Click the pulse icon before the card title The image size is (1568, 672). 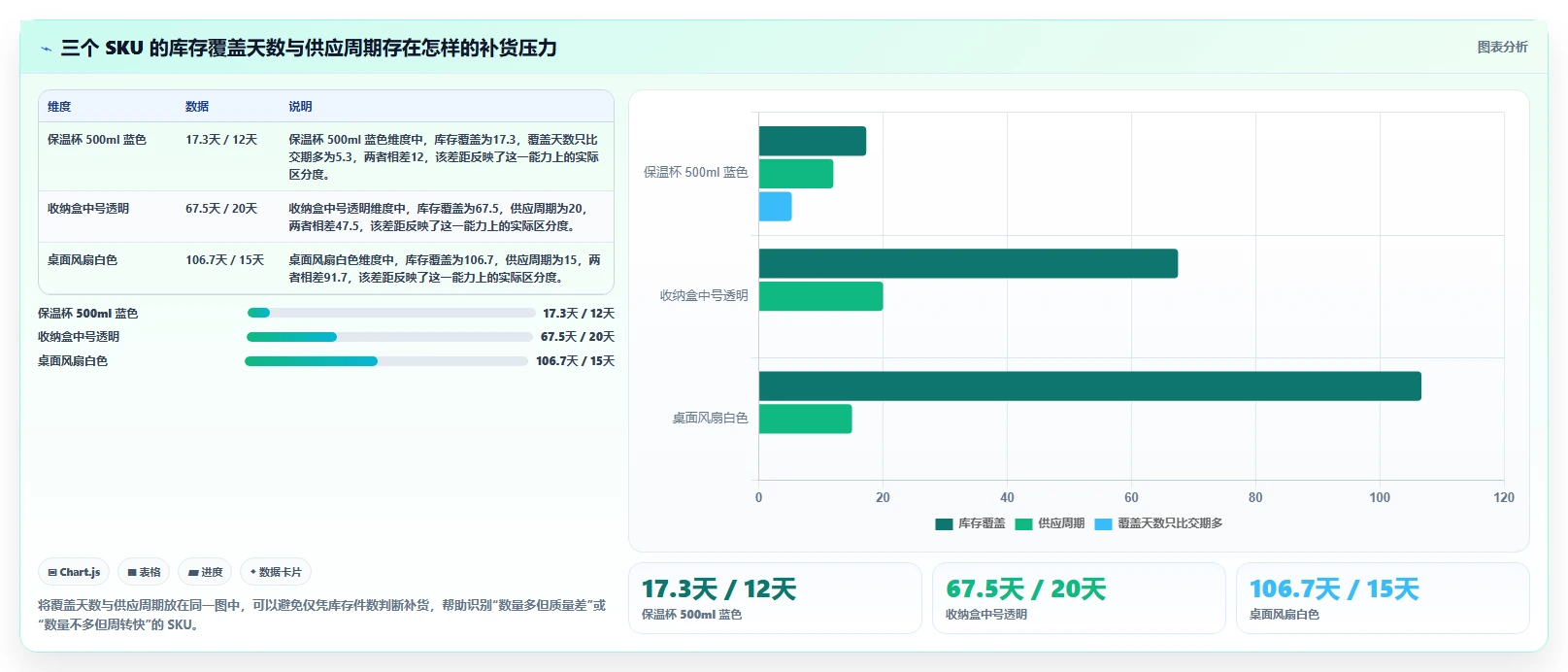point(46,49)
